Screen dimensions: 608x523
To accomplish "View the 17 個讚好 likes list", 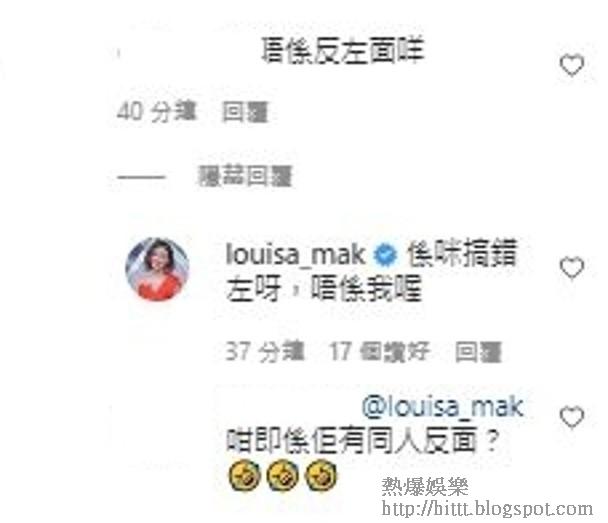I will click(x=380, y=351).
